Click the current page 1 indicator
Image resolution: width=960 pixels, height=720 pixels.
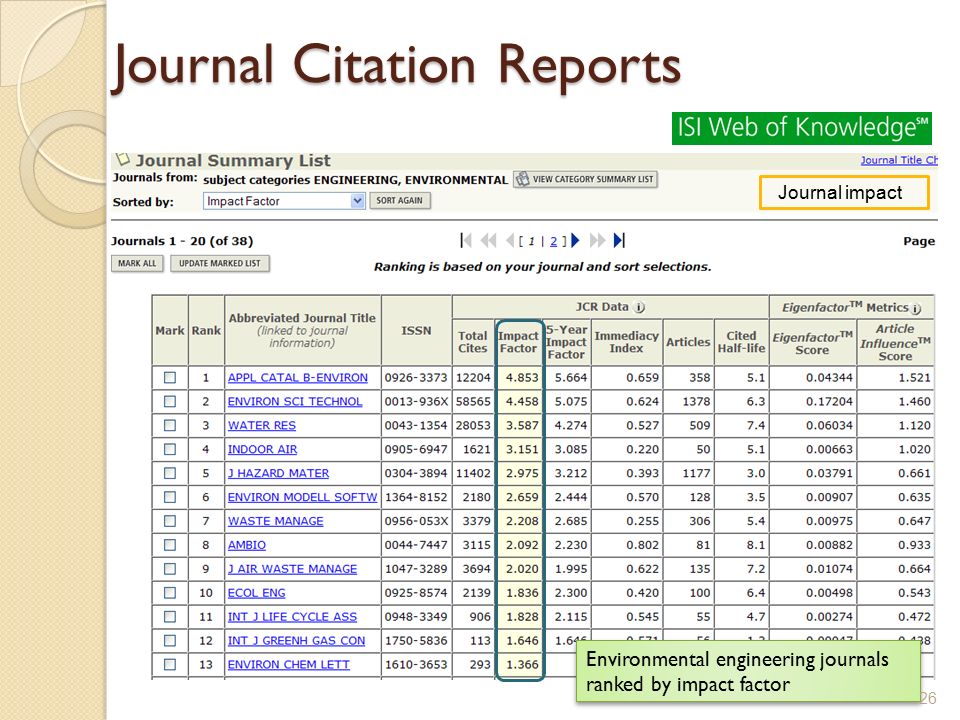click(531, 241)
